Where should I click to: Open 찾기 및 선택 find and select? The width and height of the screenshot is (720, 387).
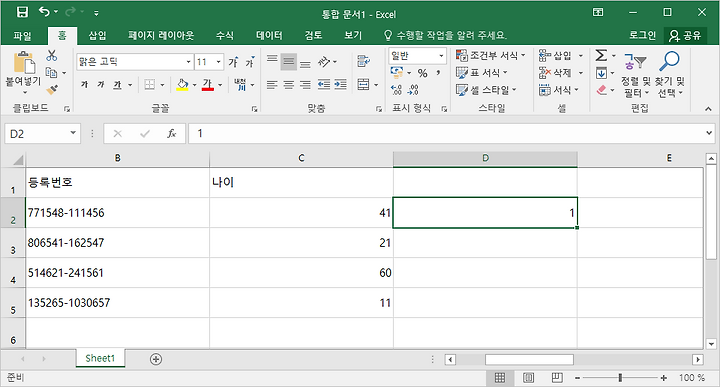tap(669, 74)
